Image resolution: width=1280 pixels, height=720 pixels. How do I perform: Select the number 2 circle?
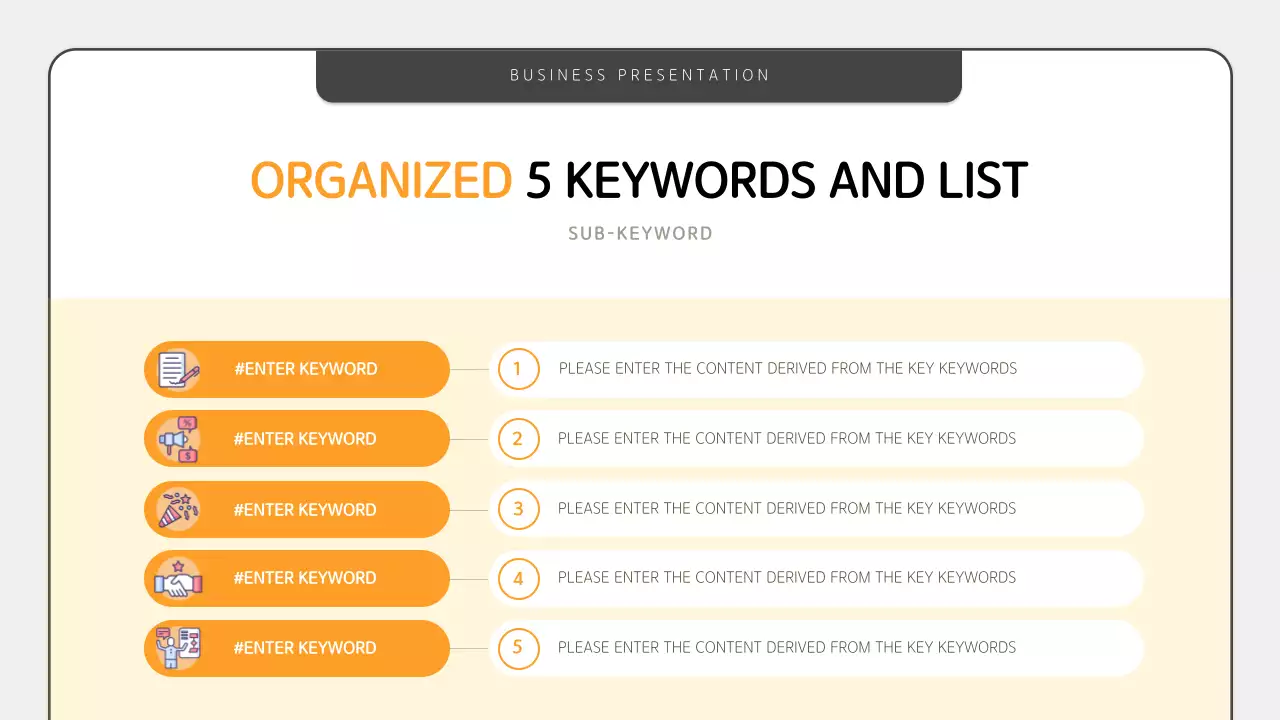518,439
